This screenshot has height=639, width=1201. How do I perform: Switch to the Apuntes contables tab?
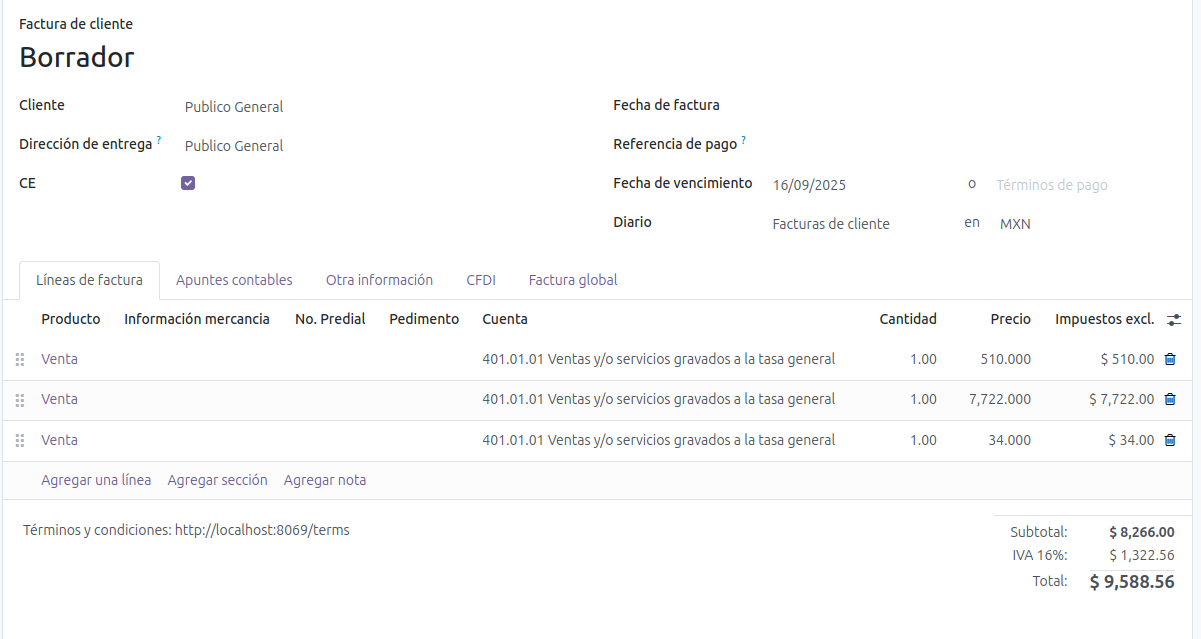point(234,280)
